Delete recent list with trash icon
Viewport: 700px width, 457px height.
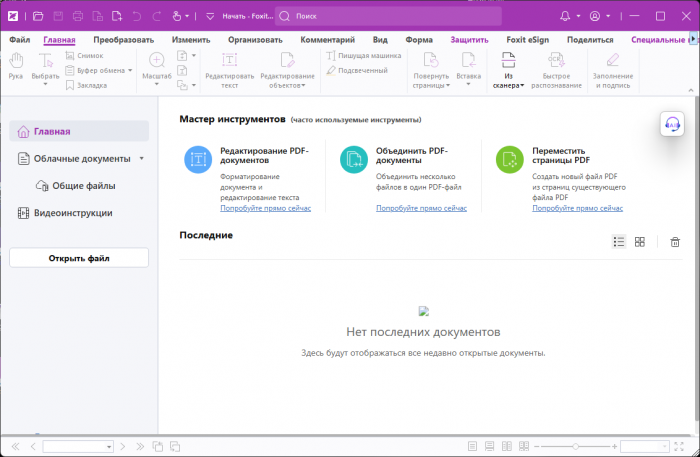click(675, 242)
